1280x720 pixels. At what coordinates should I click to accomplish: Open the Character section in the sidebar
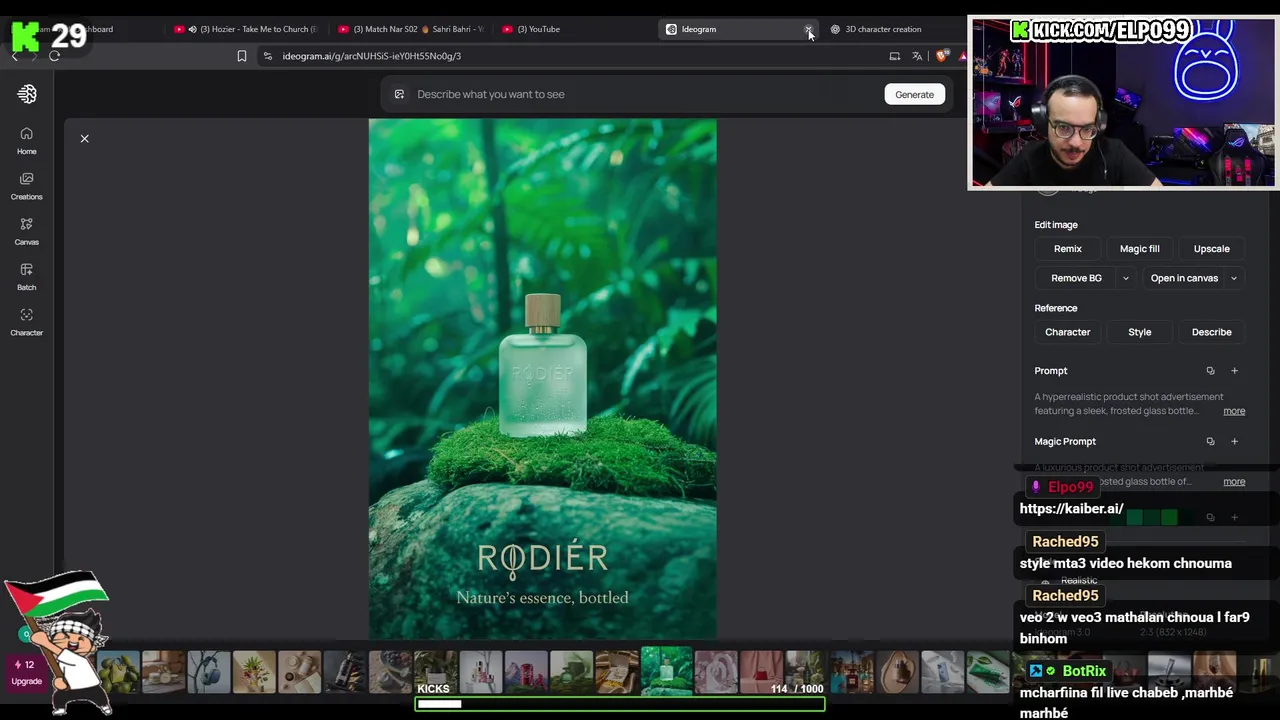coord(27,322)
